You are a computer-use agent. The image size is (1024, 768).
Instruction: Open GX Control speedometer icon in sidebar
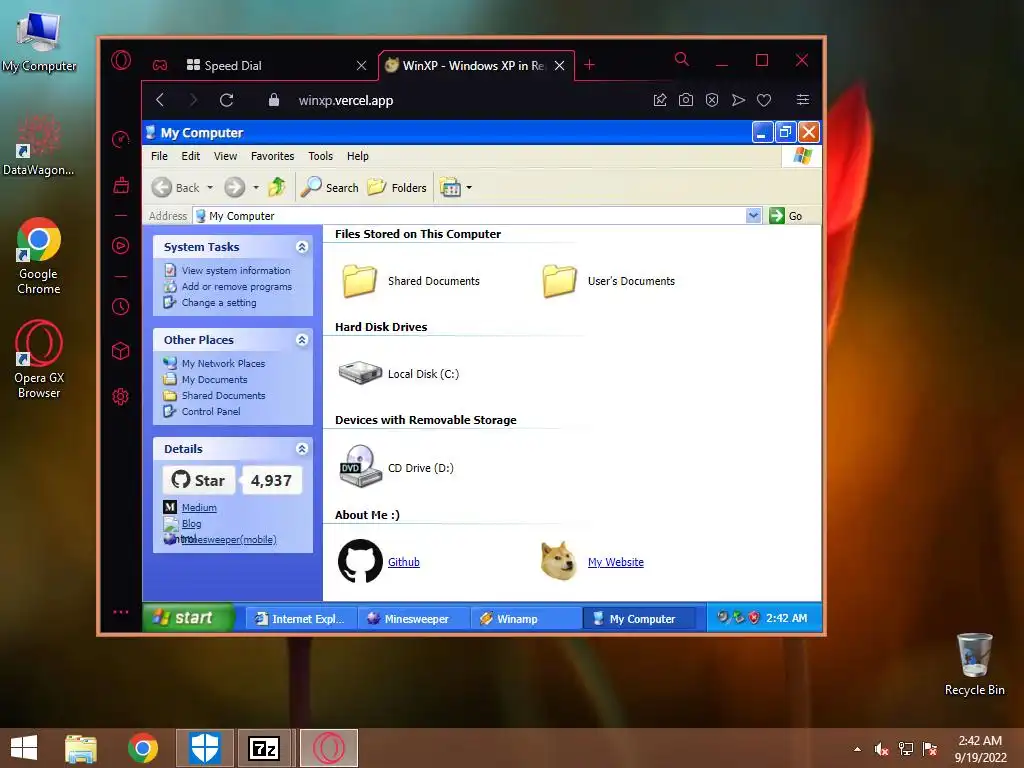(x=121, y=139)
